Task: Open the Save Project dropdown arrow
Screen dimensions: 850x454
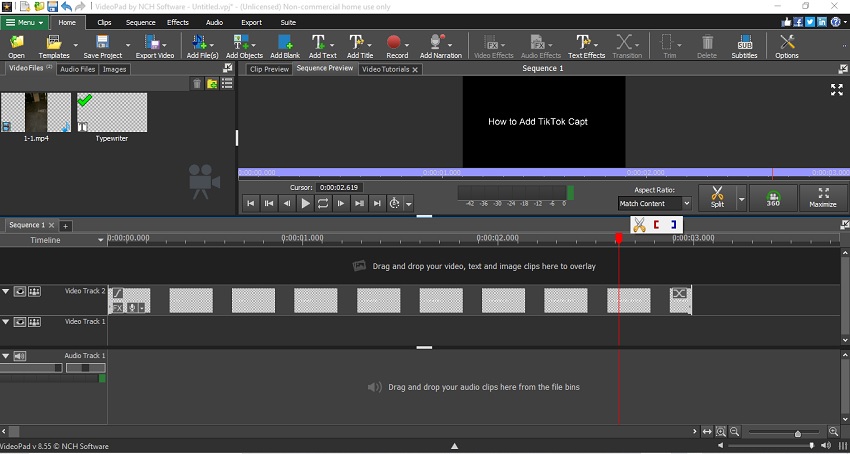Action: pos(128,45)
